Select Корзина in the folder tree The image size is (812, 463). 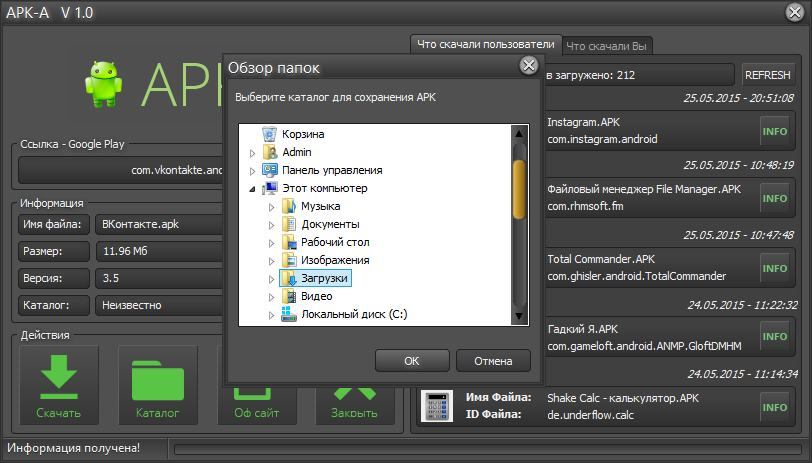(x=303, y=134)
